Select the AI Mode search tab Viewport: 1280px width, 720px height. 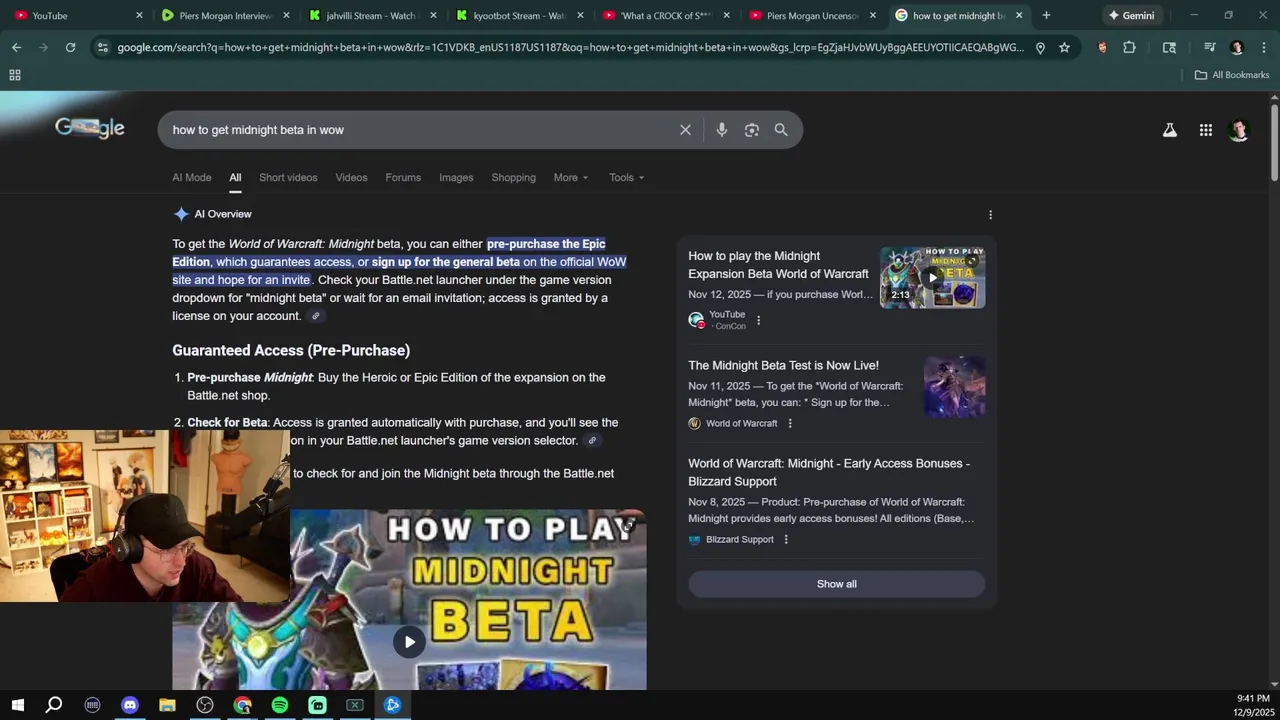point(192,178)
